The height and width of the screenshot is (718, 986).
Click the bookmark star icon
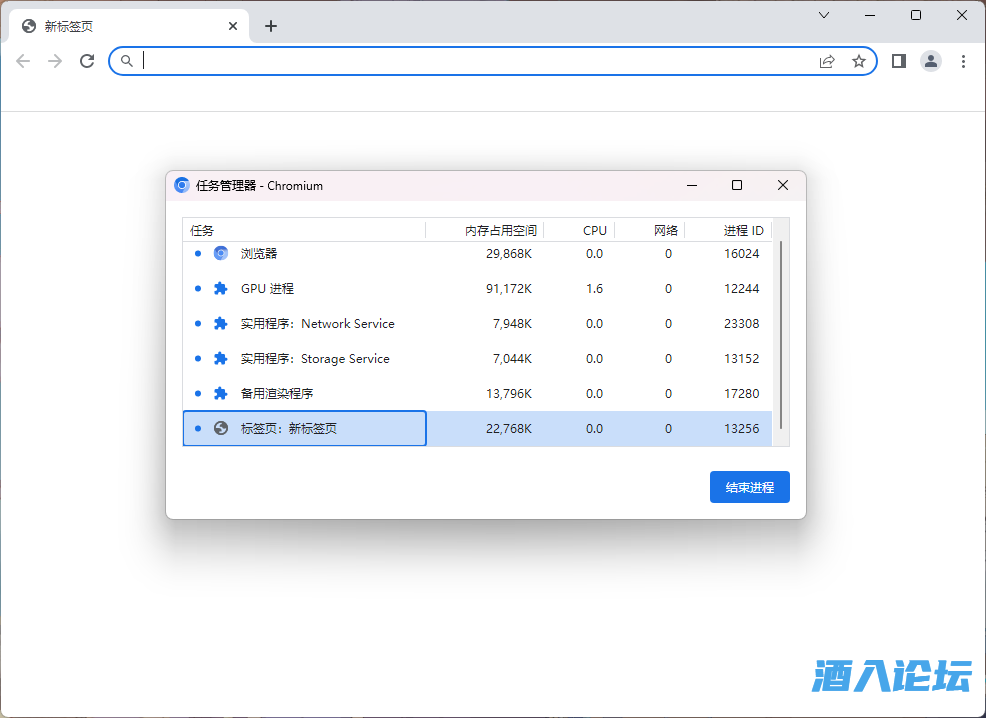coord(858,61)
